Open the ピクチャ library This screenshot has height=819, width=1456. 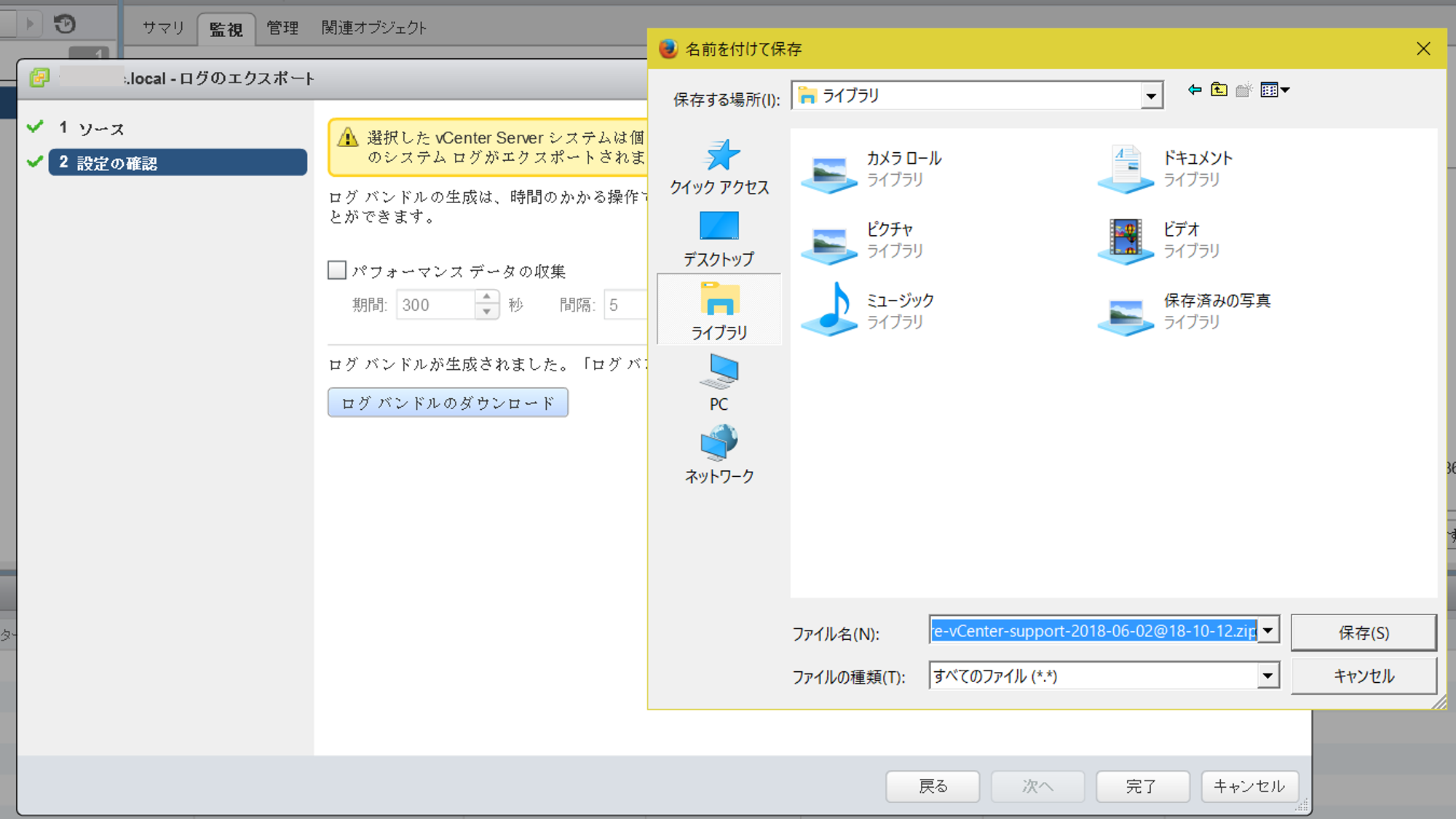click(x=863, y=240)
